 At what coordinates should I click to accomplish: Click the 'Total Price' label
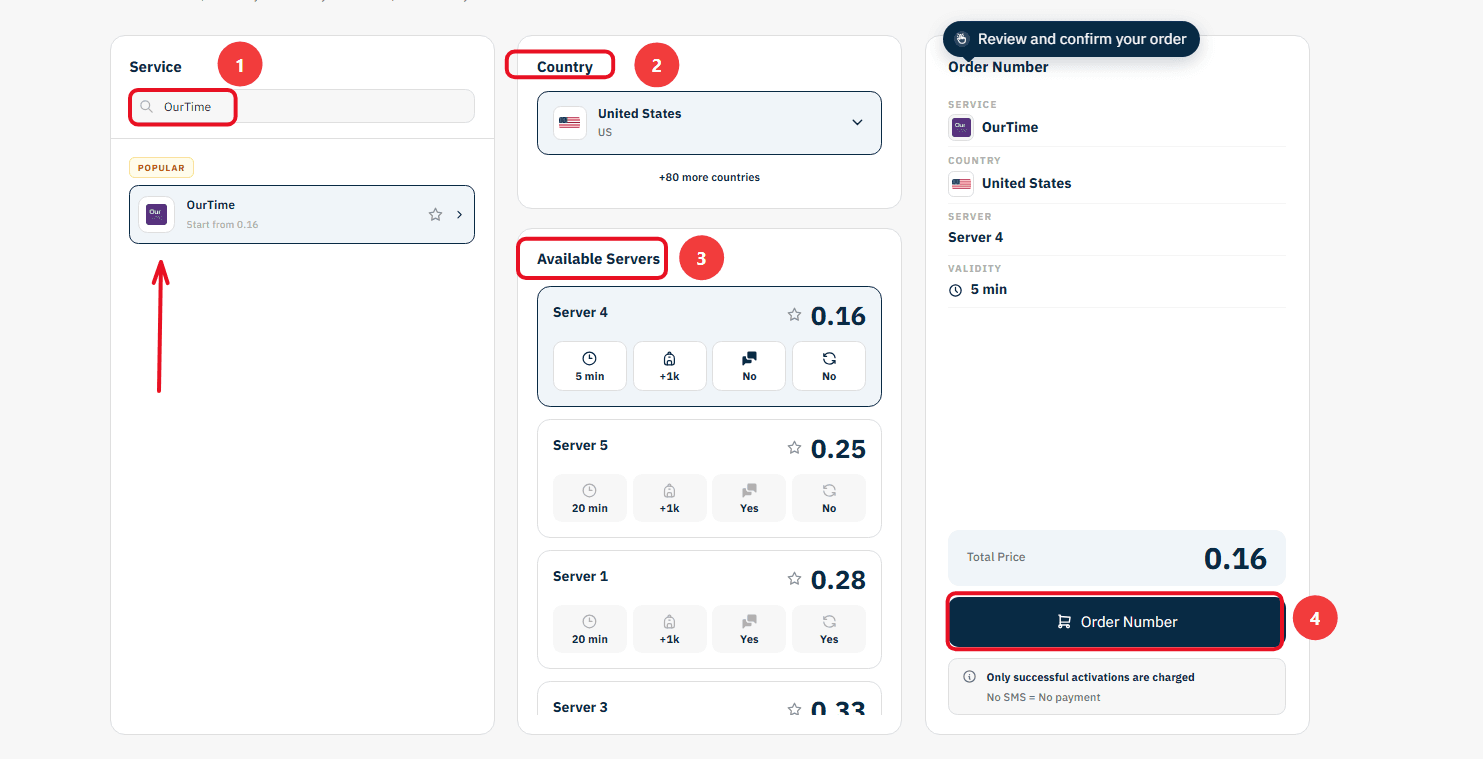point(996,557)
